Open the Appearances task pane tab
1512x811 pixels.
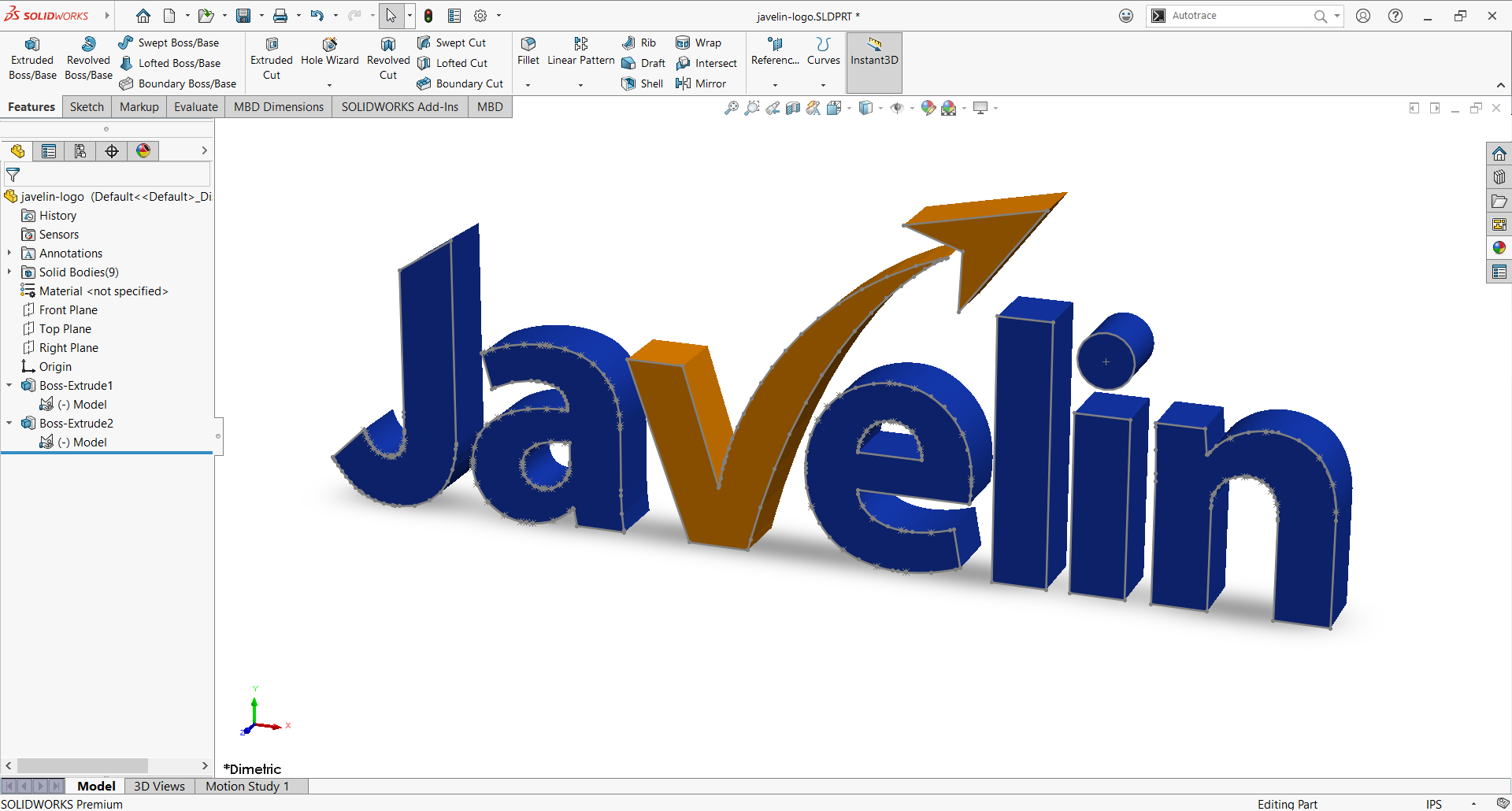point(1499,248)
